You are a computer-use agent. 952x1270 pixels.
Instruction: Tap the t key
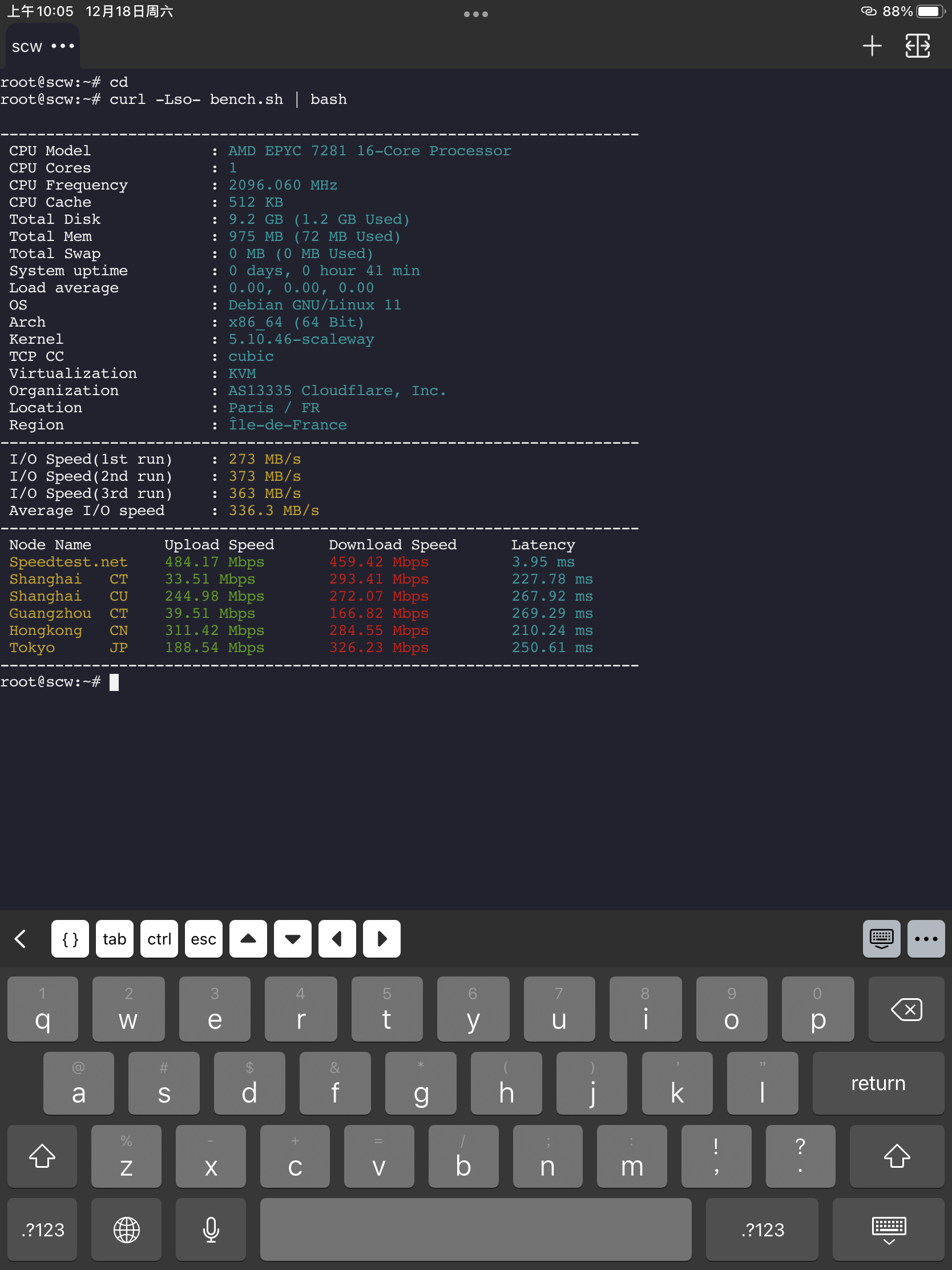(x=387, y=1009)
